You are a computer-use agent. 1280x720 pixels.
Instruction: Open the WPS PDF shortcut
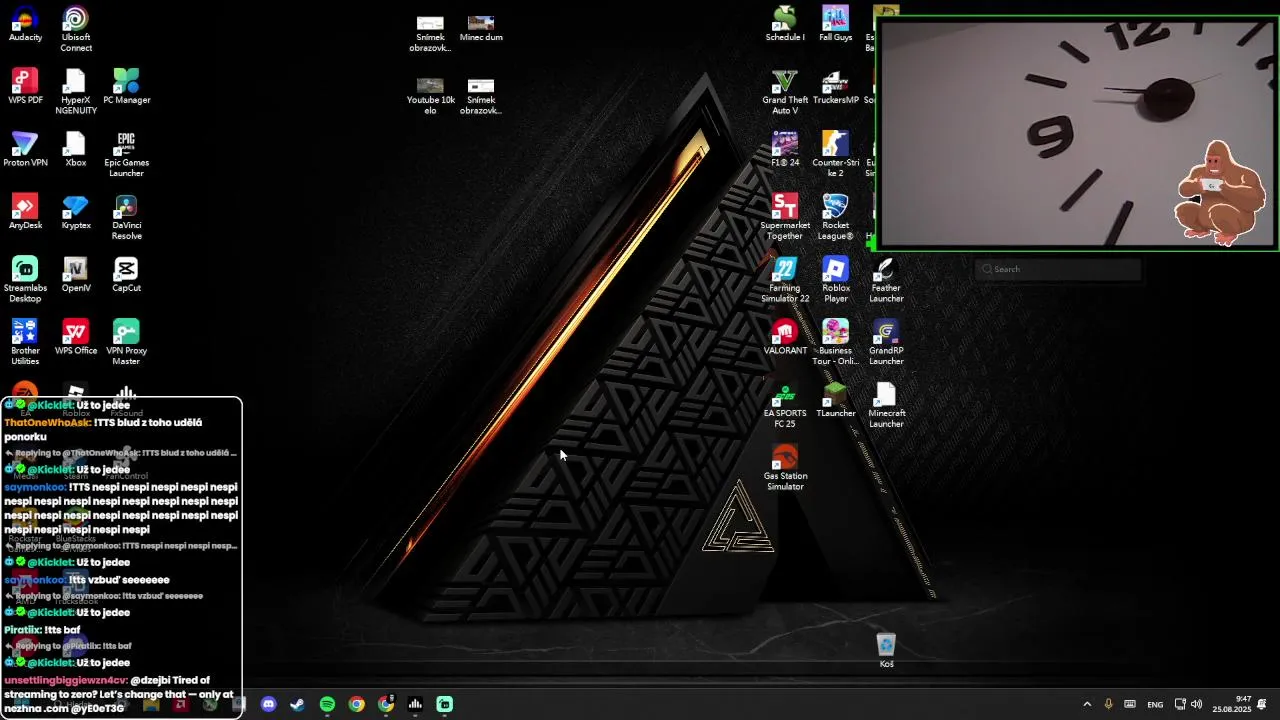click(25, 87)
